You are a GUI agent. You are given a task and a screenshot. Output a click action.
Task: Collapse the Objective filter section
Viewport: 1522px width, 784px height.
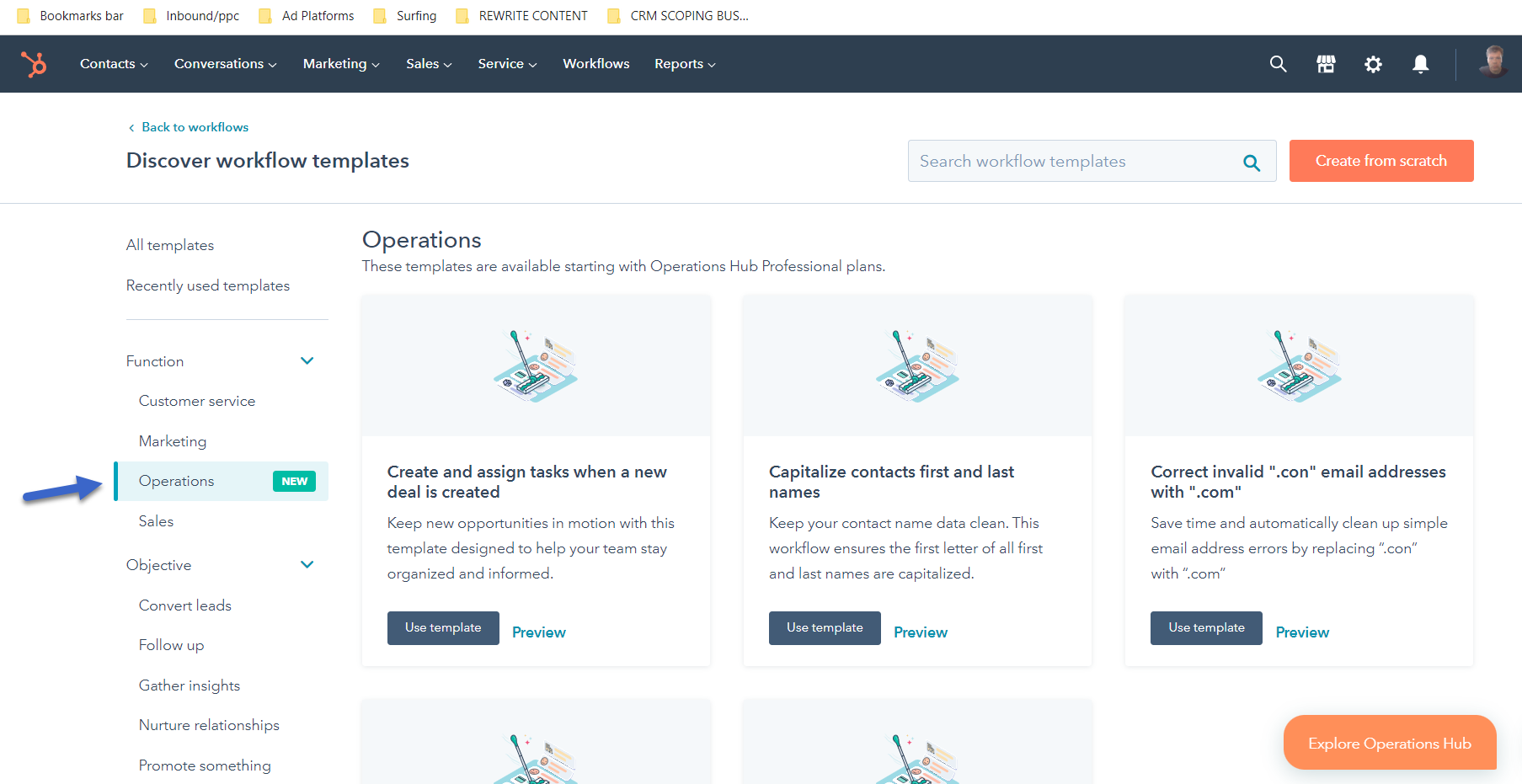(307, 564)
